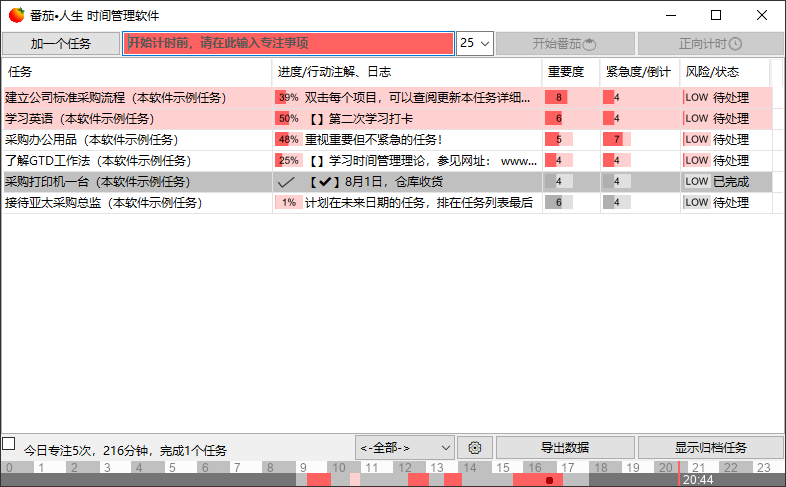Screen dimensions: 786x487
Task: Open settings via the gear icon
Action: (475, 447)
